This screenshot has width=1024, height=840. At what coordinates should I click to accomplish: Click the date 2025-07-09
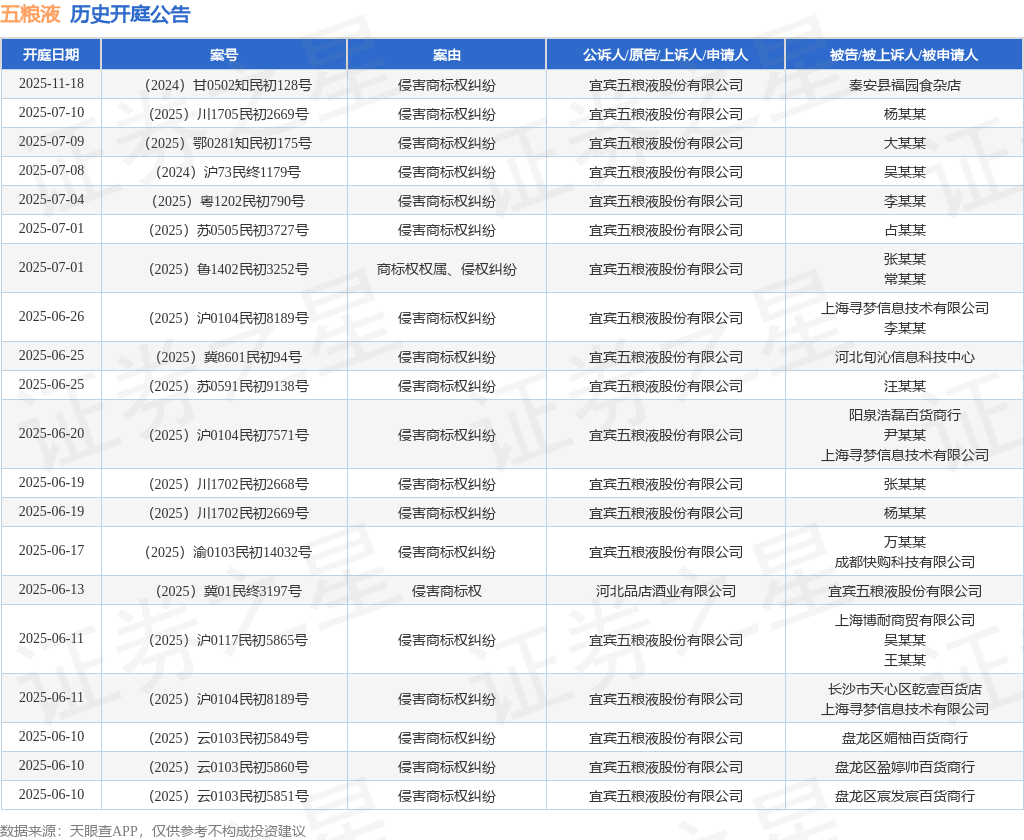pyautogui.click(x=51, y=142)
